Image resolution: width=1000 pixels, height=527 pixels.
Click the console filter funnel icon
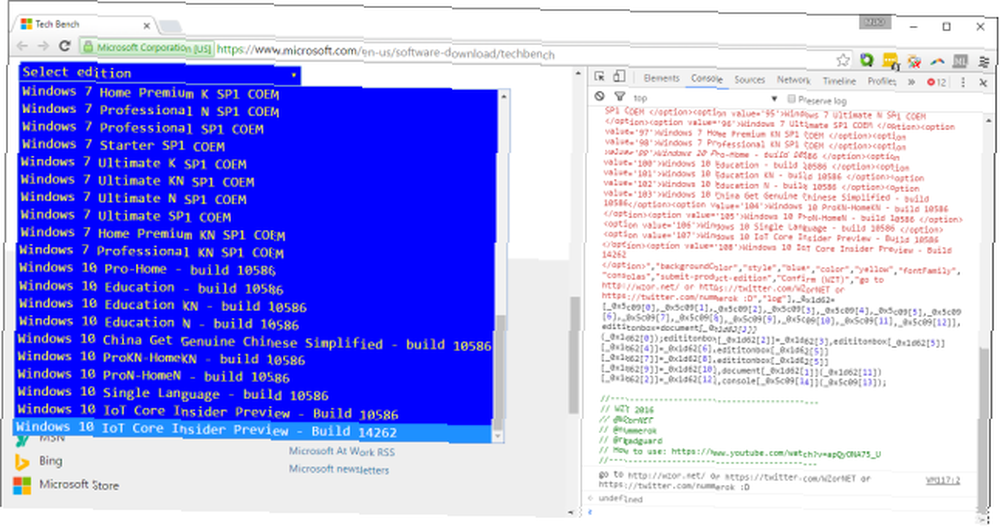619,96
